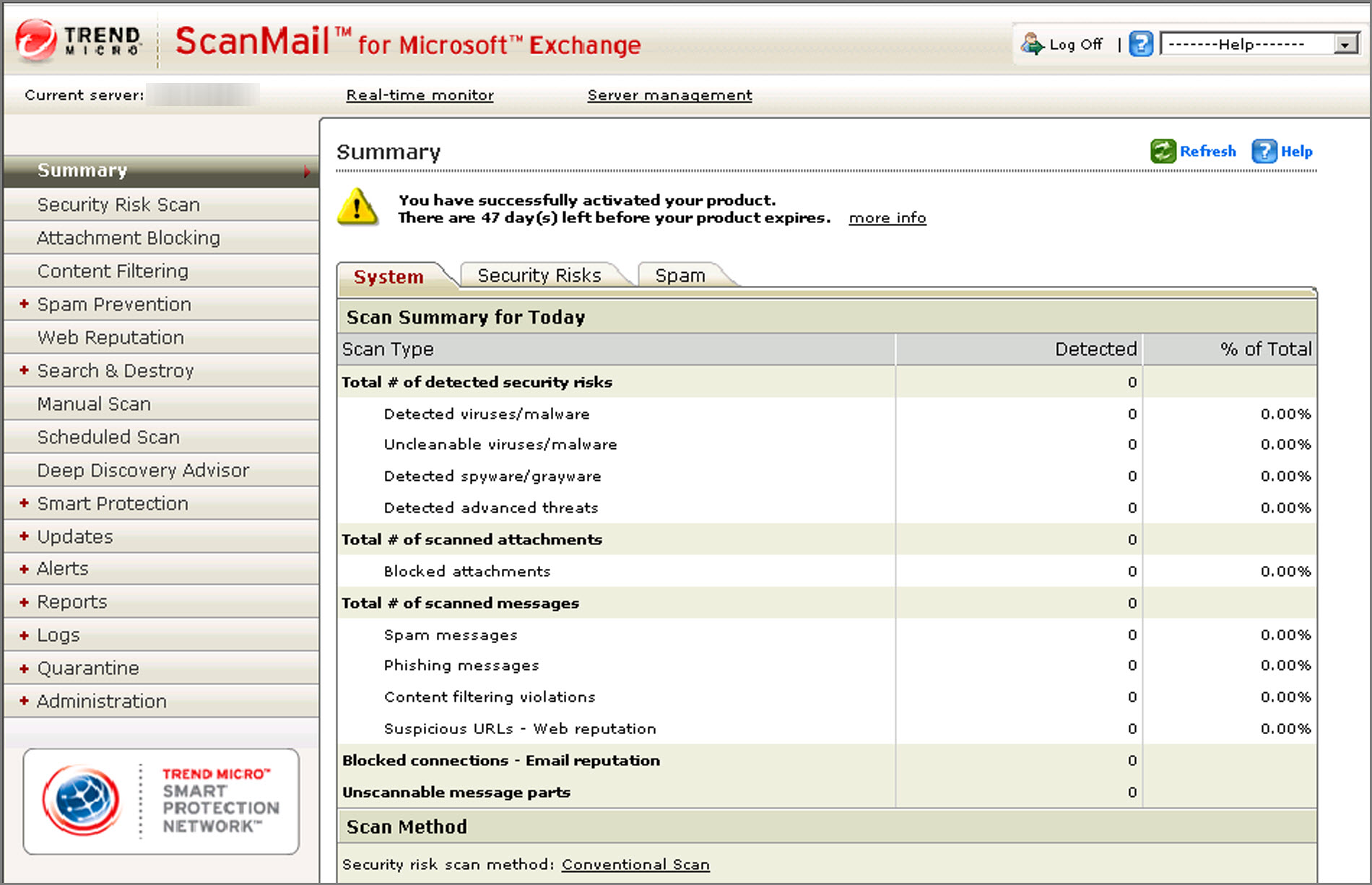
Task: Open the Server management link
Action: [669, 95]
